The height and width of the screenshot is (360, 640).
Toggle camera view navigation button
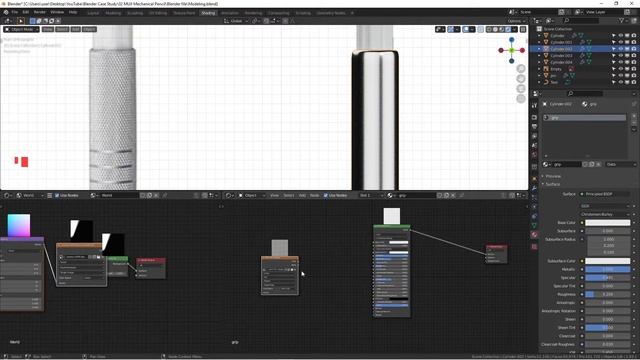(x=521, y=89)
